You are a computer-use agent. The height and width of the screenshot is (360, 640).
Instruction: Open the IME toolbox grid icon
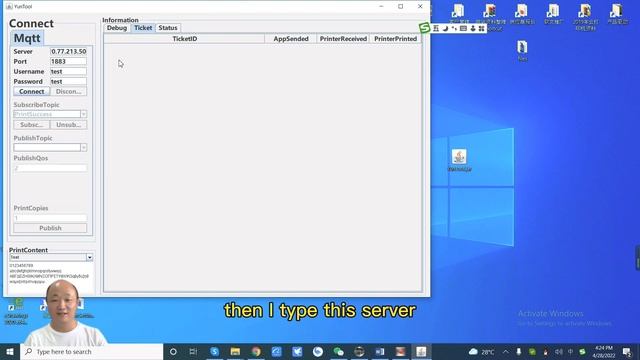[482, 28]
